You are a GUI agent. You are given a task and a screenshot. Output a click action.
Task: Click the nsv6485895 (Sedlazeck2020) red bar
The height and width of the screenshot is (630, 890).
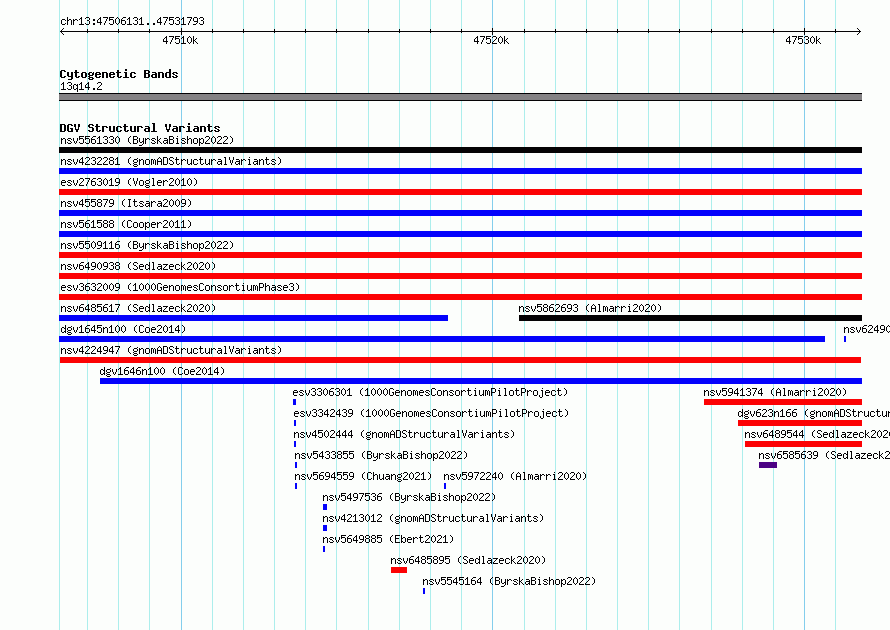pos(399,570)
